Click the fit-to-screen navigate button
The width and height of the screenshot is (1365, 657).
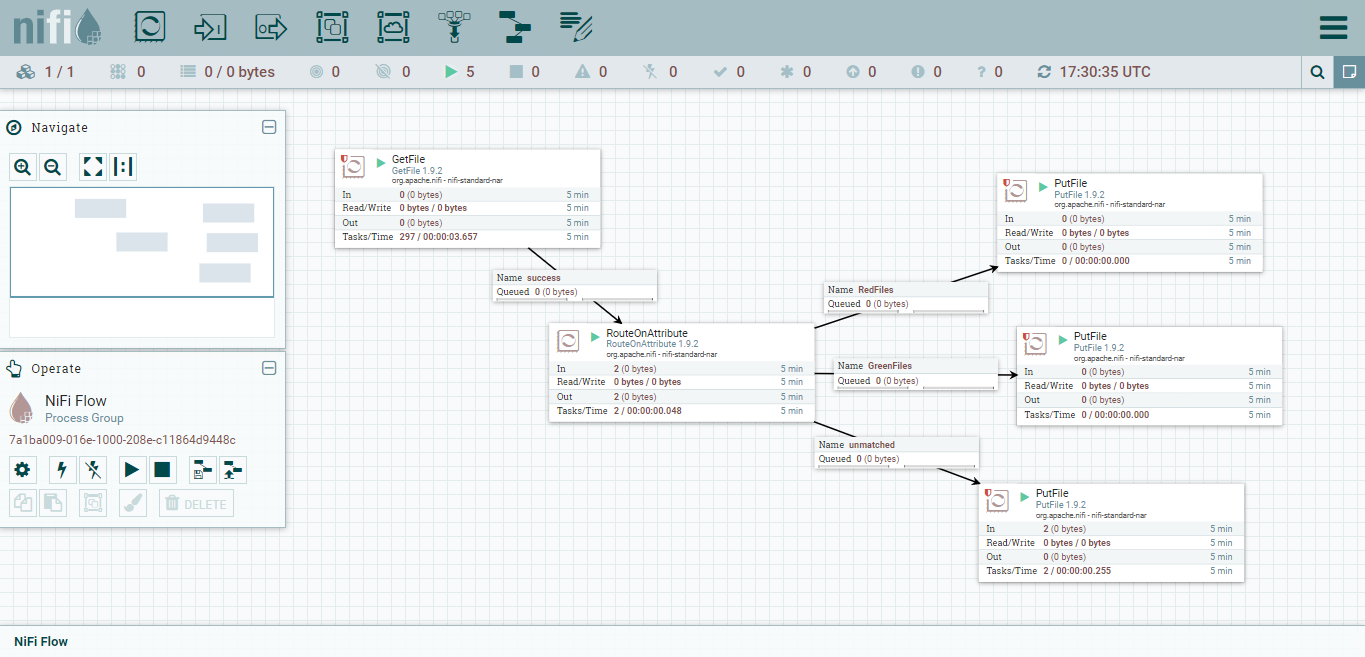(x=93, y=167)
